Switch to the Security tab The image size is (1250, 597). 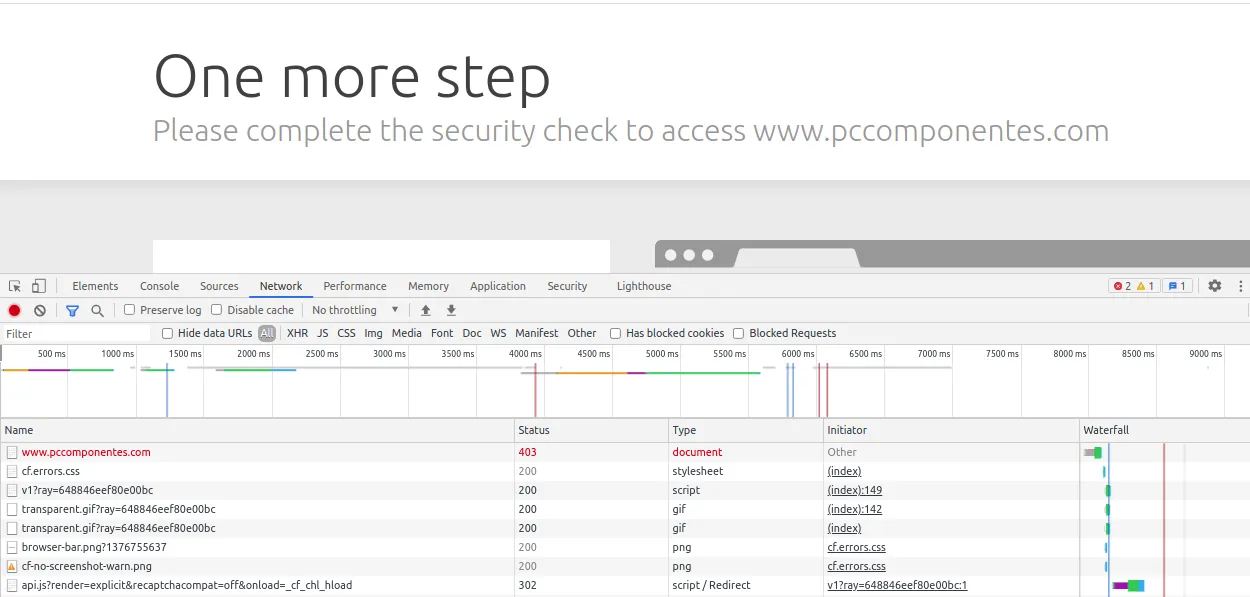(567, 286)
